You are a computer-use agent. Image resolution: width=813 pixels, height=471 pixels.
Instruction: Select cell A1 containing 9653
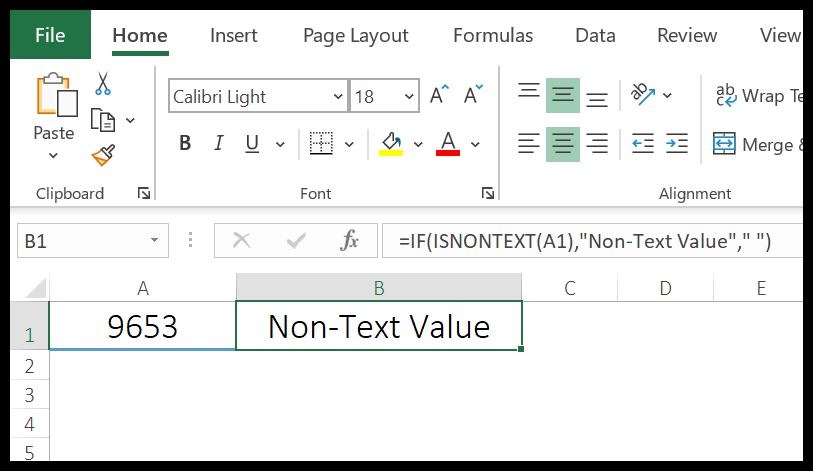pos(143,326)
